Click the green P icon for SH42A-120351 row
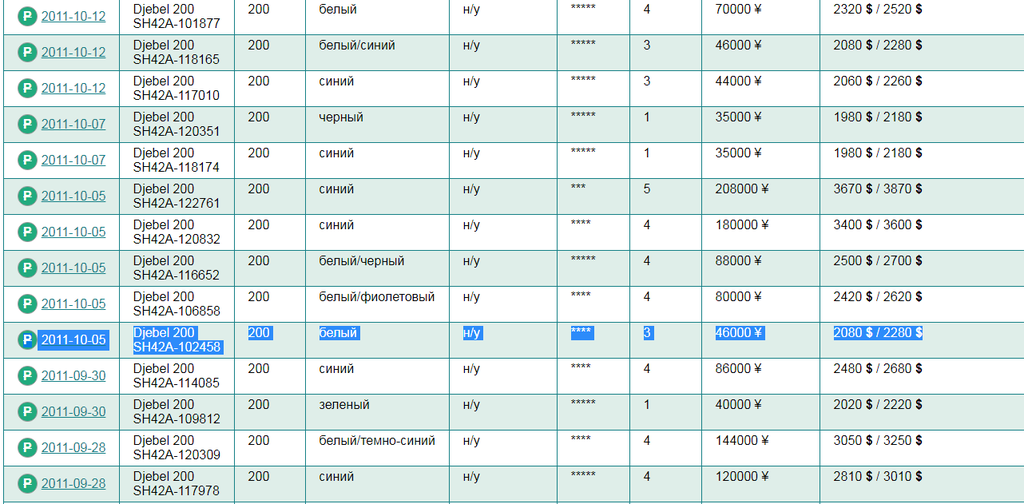1024x504 pixels. 27,124
